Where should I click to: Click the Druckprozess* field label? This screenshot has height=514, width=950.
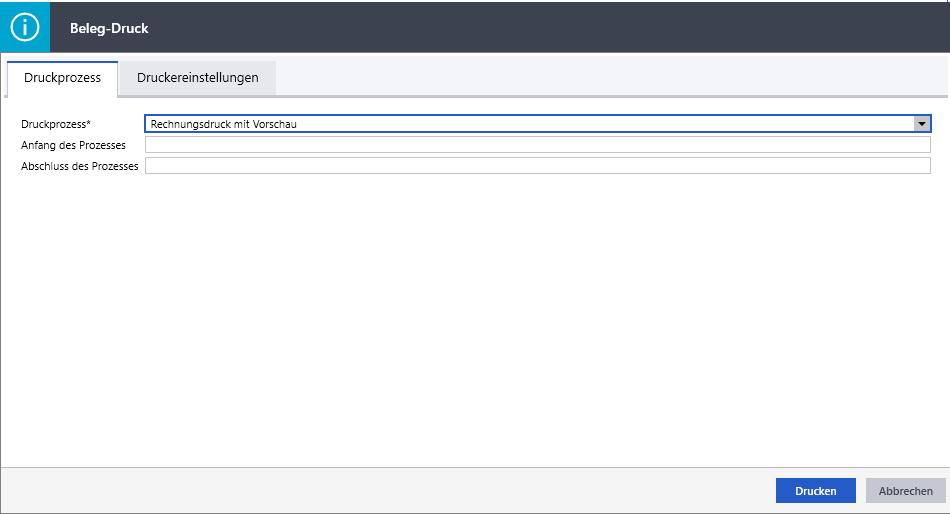(x=55, y=124)
